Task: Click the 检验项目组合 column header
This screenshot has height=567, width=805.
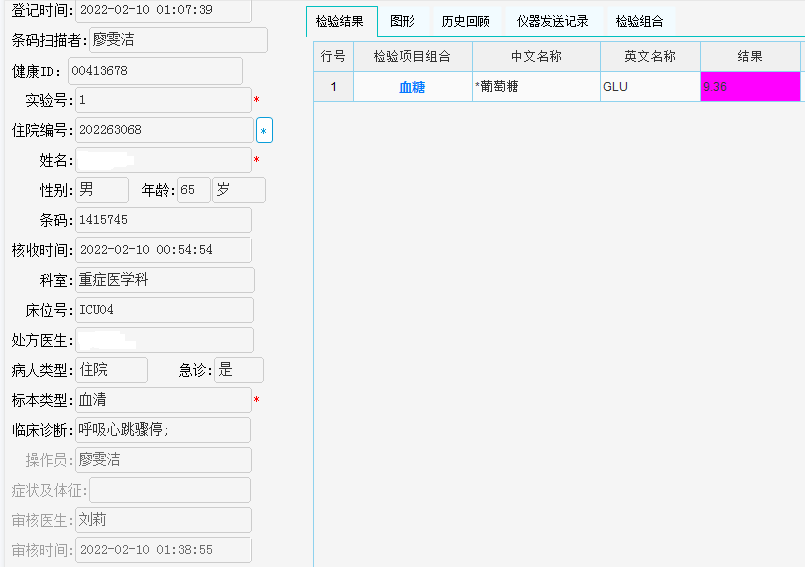Action: coord(412,56)
